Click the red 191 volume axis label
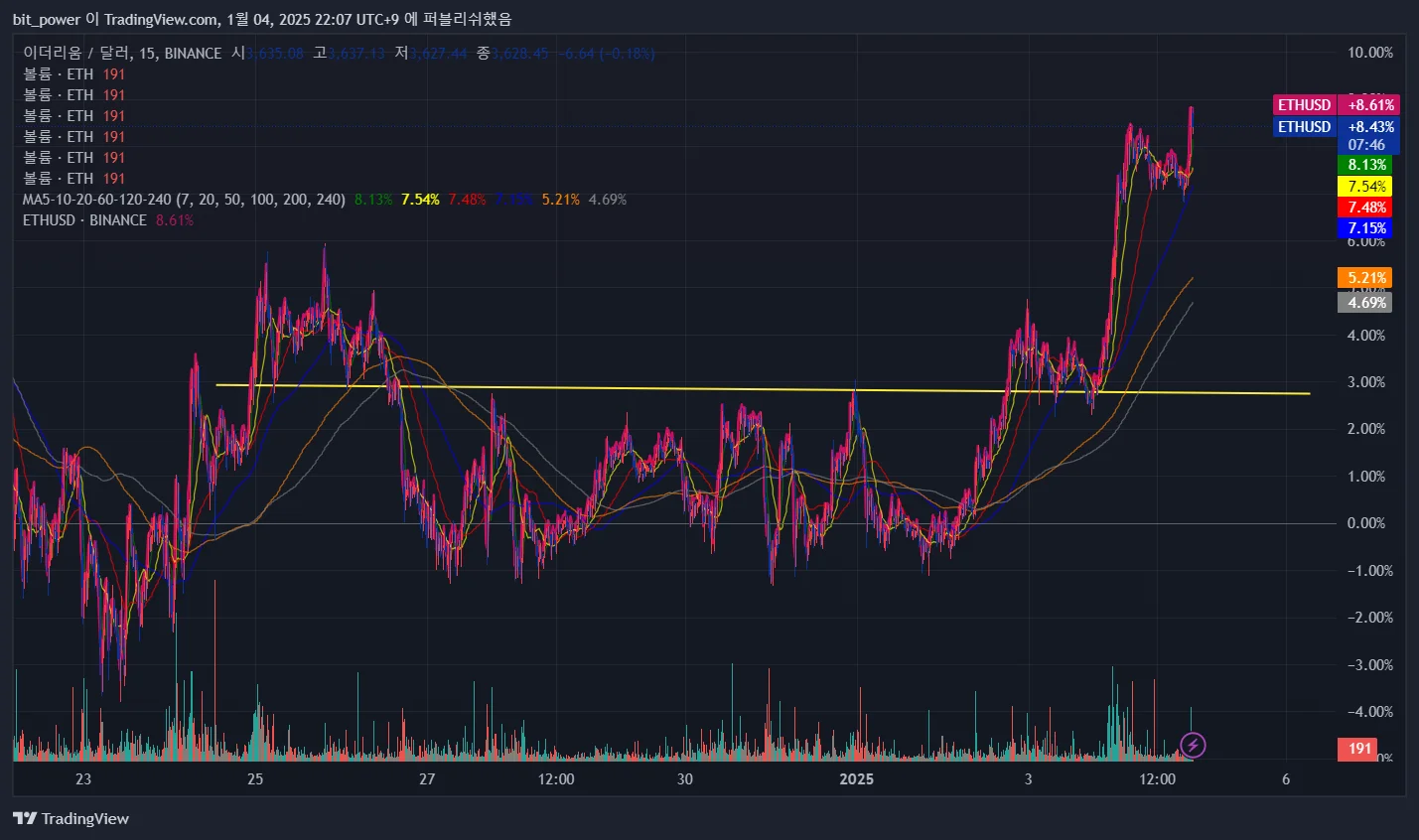The image size is (1419, 840). coord(1358,749)
